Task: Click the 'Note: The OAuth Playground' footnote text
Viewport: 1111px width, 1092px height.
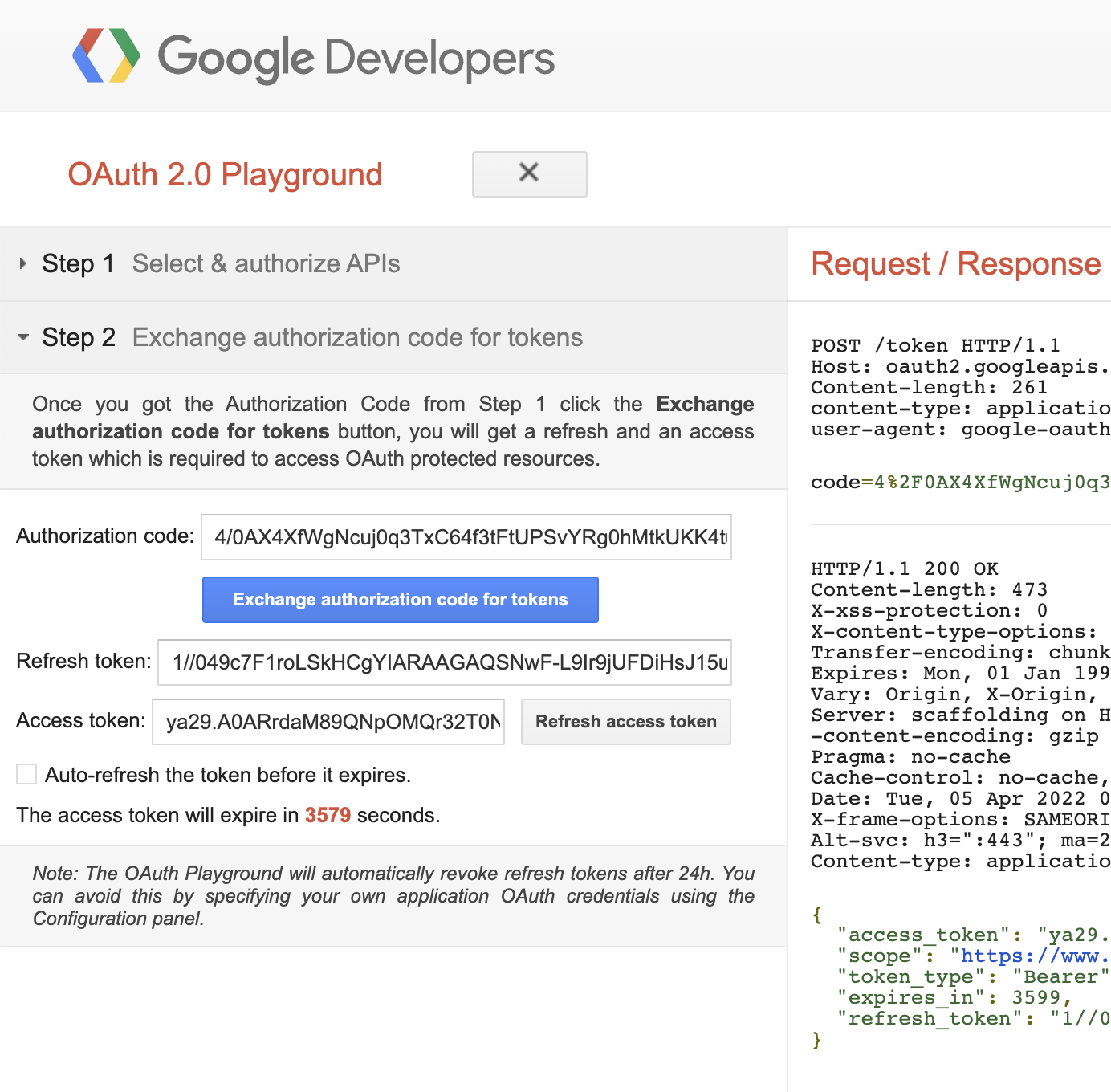Action: pyautogui.click(x=393, y=895)
